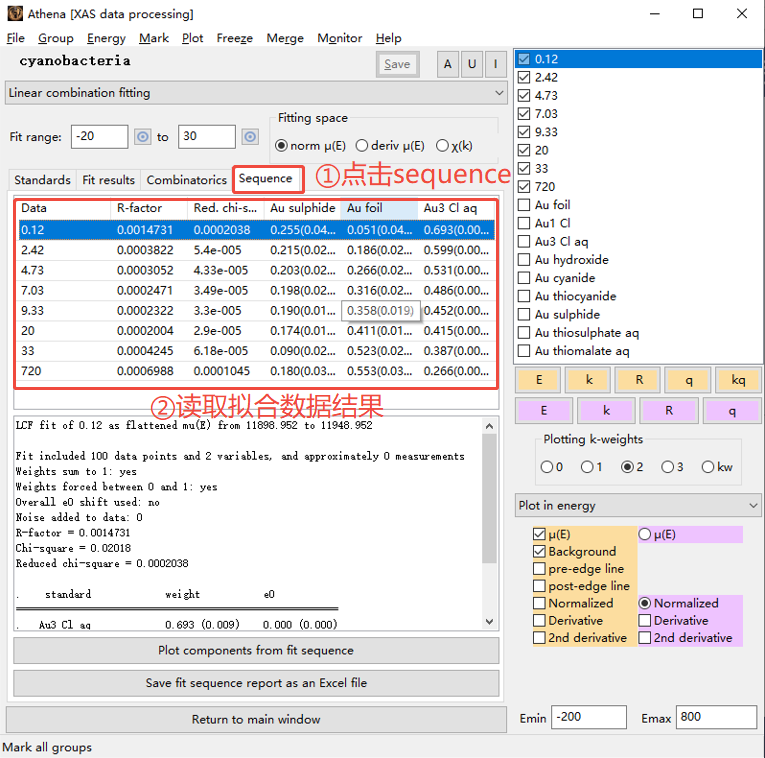Image resolution: width=765 pixels, height=758 pixels.
Task: Select the 9.33 row in sequence table
Action: tap(257, 311)
